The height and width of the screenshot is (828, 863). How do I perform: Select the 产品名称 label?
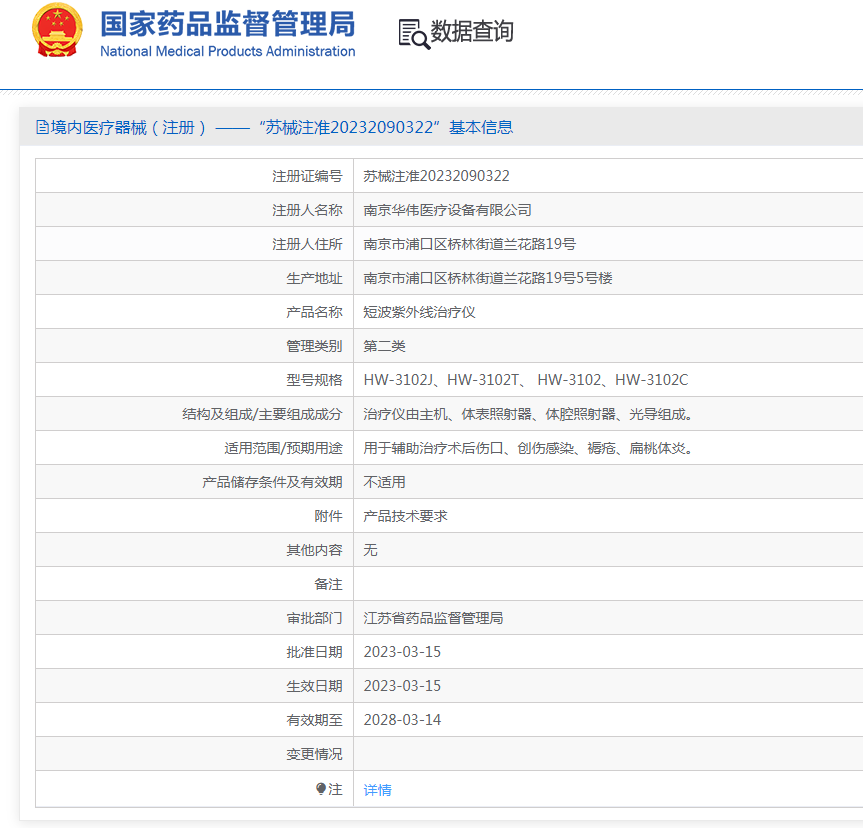(x=314, y=312)
